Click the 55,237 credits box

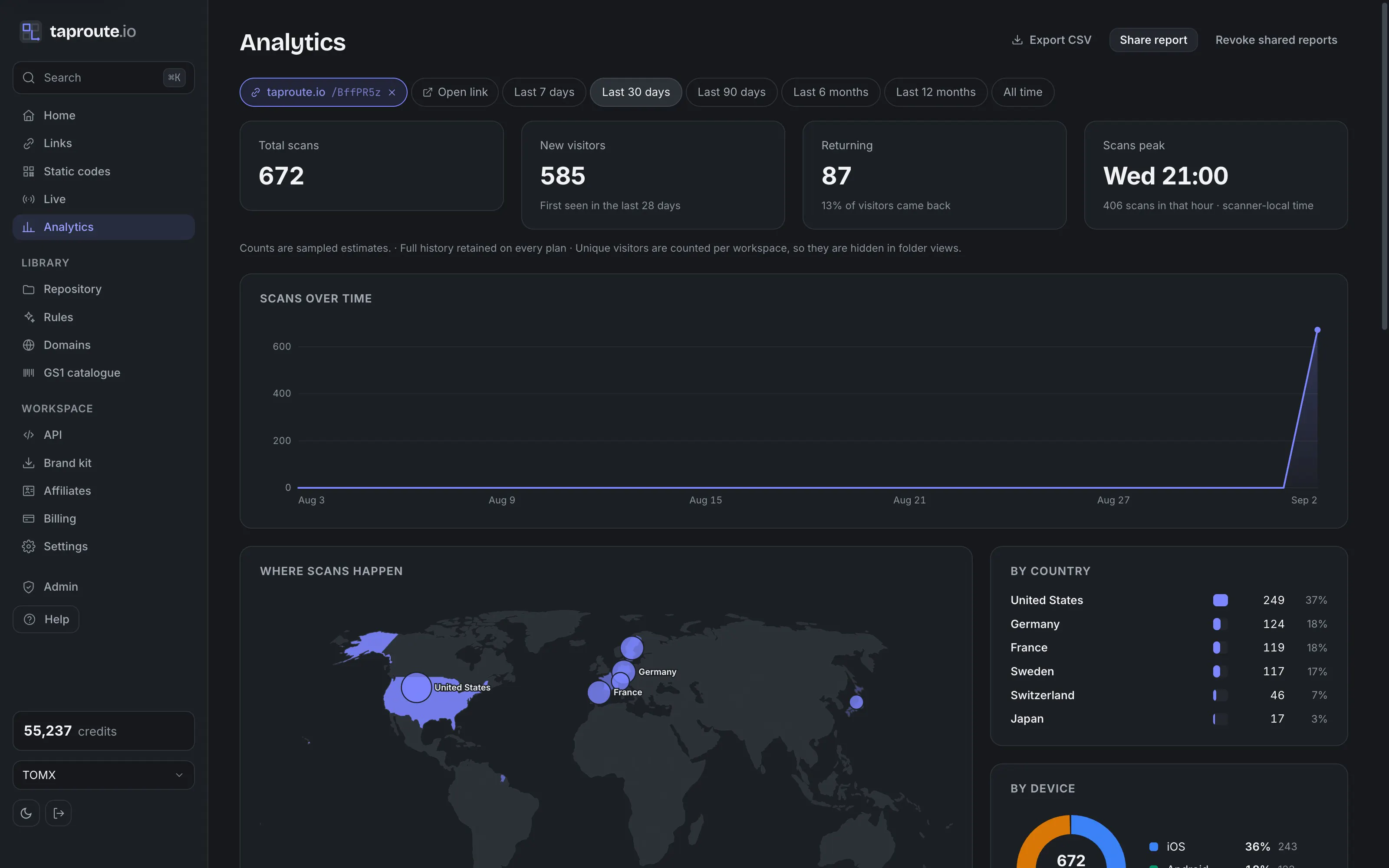103,731
